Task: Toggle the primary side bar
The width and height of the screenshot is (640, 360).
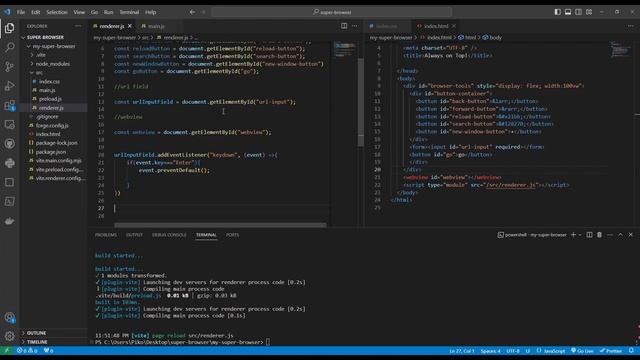Action: [x=558, y=12]
